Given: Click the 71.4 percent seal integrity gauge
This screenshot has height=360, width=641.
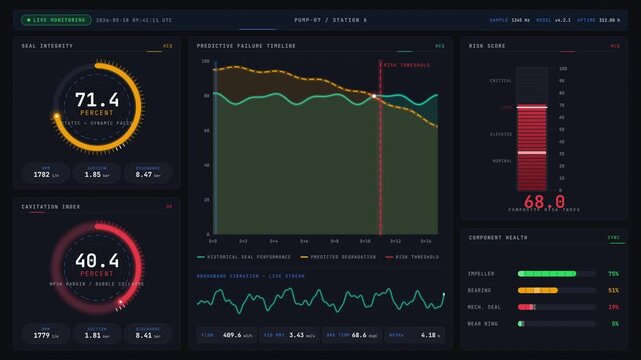Looking at the screenshot, I should (x=97, y=108).
